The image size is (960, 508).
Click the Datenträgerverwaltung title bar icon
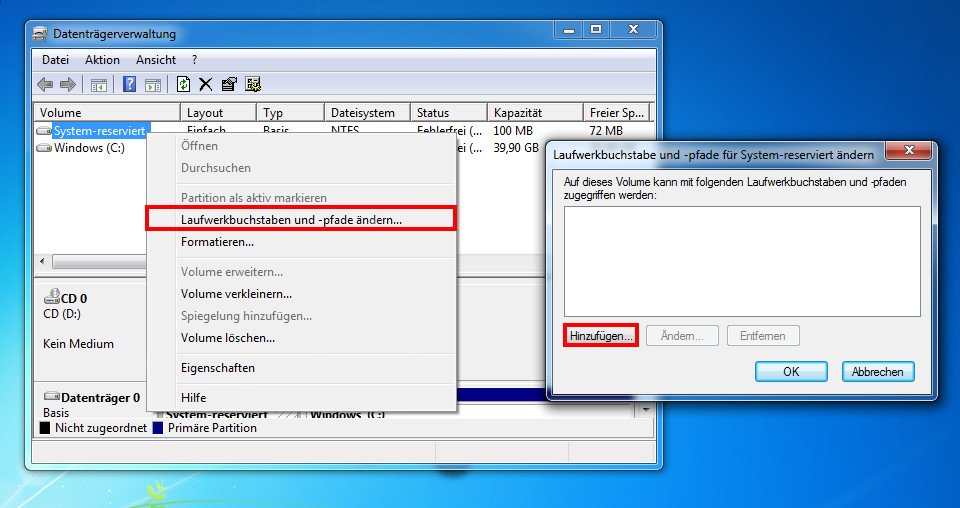pos(40,34)
